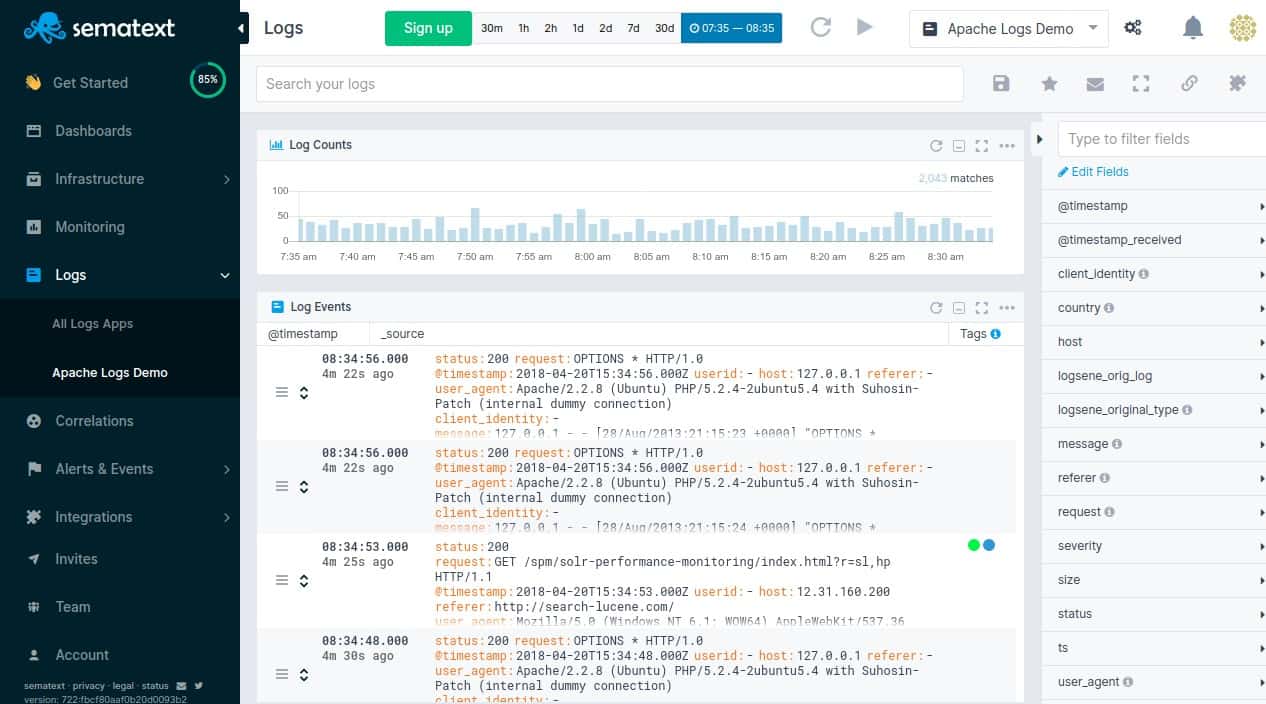Minimize the Log Events panel
The image size is (1266, 704).
(958, 307)
